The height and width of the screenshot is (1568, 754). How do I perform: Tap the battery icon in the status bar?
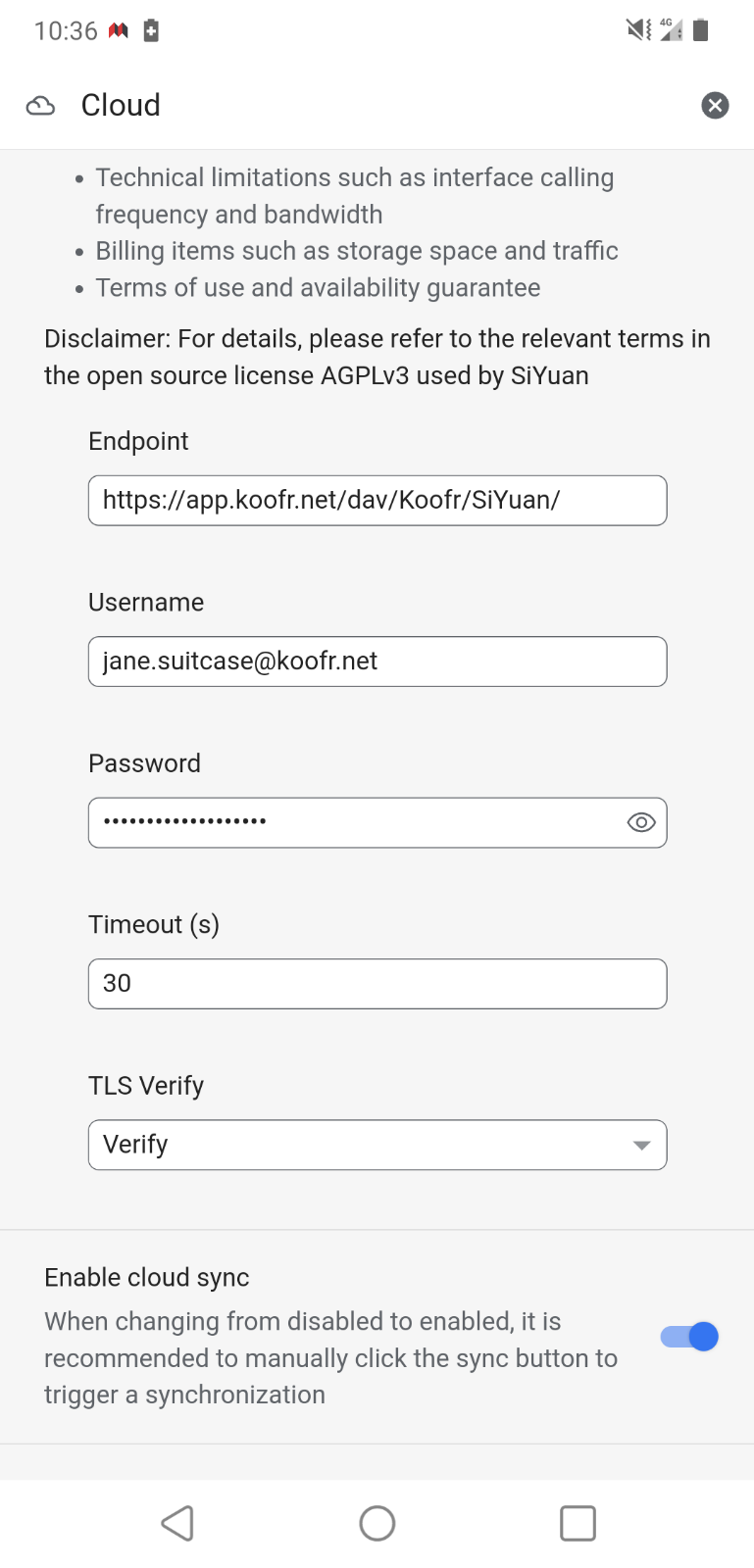[702, 29]
